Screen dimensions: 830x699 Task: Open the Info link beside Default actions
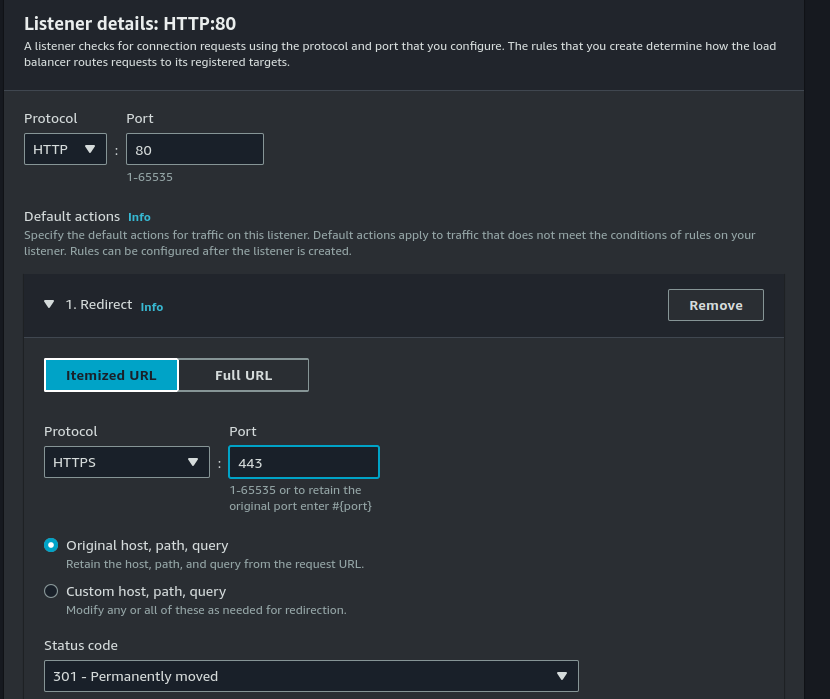pos(139,217)
